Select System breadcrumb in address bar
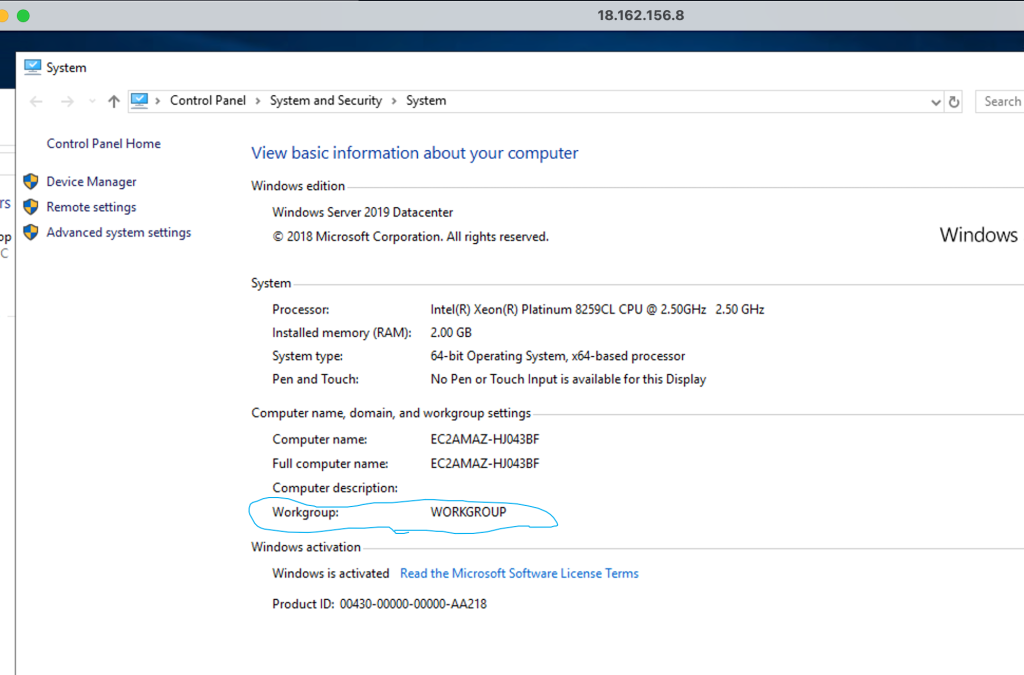 point(426,101)
